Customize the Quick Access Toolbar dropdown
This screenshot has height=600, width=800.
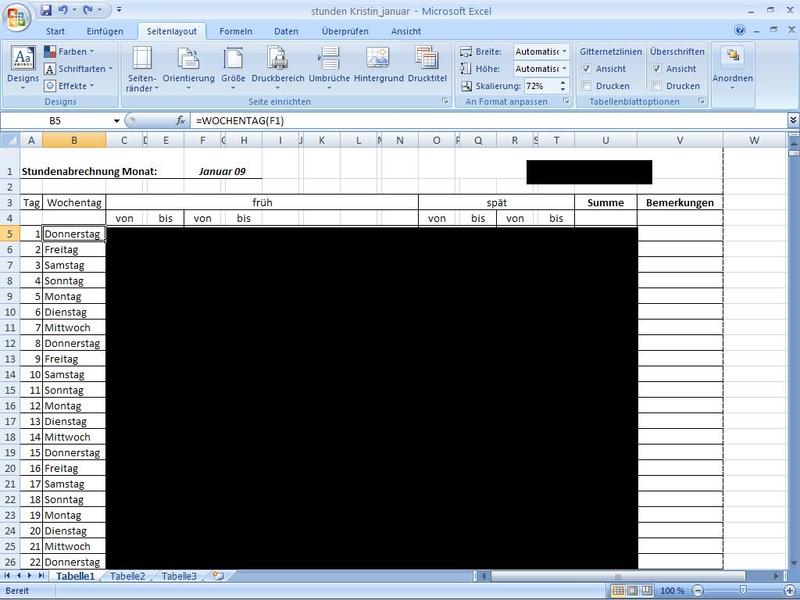(x=119, y=10)
